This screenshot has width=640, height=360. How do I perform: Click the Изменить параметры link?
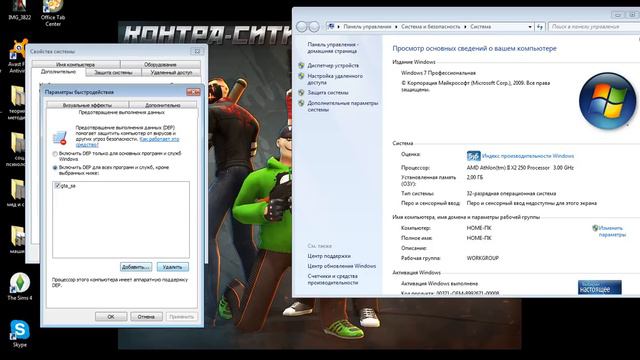612,231
